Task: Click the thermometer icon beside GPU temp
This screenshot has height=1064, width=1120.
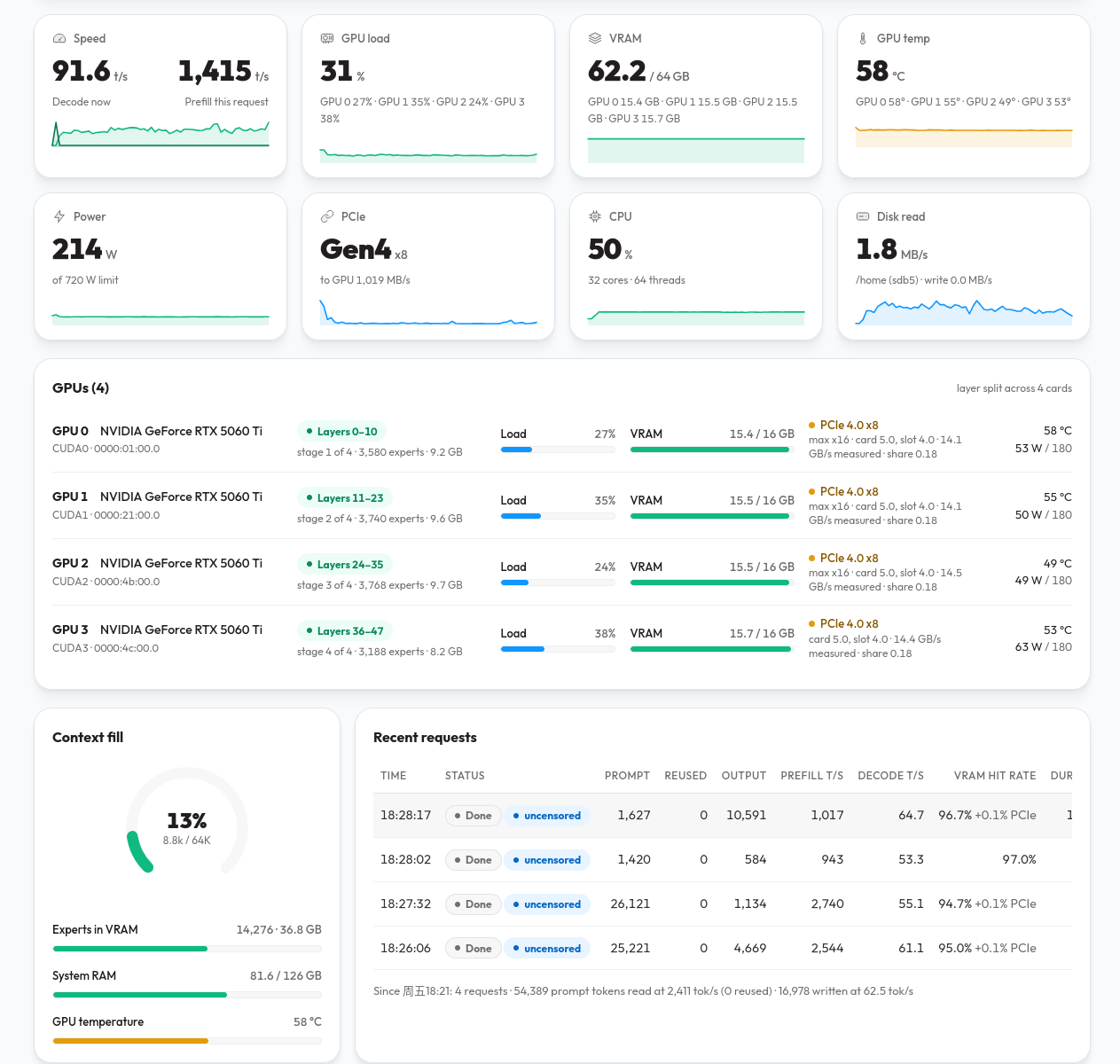Action: click(863, 39)
